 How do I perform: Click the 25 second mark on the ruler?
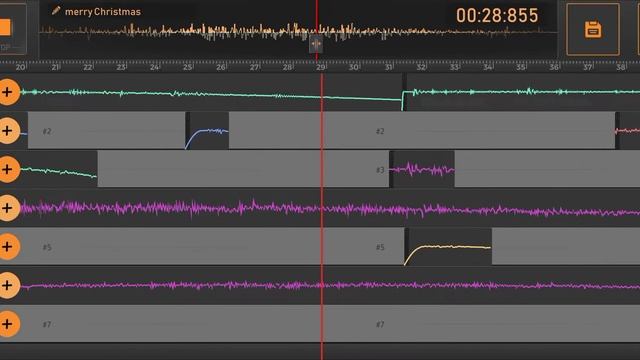point(187,67)
